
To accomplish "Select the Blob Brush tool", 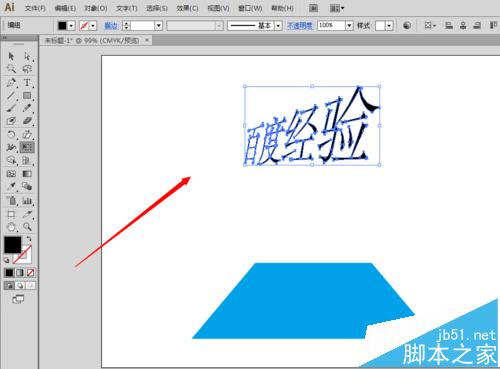I will [11, 121].
